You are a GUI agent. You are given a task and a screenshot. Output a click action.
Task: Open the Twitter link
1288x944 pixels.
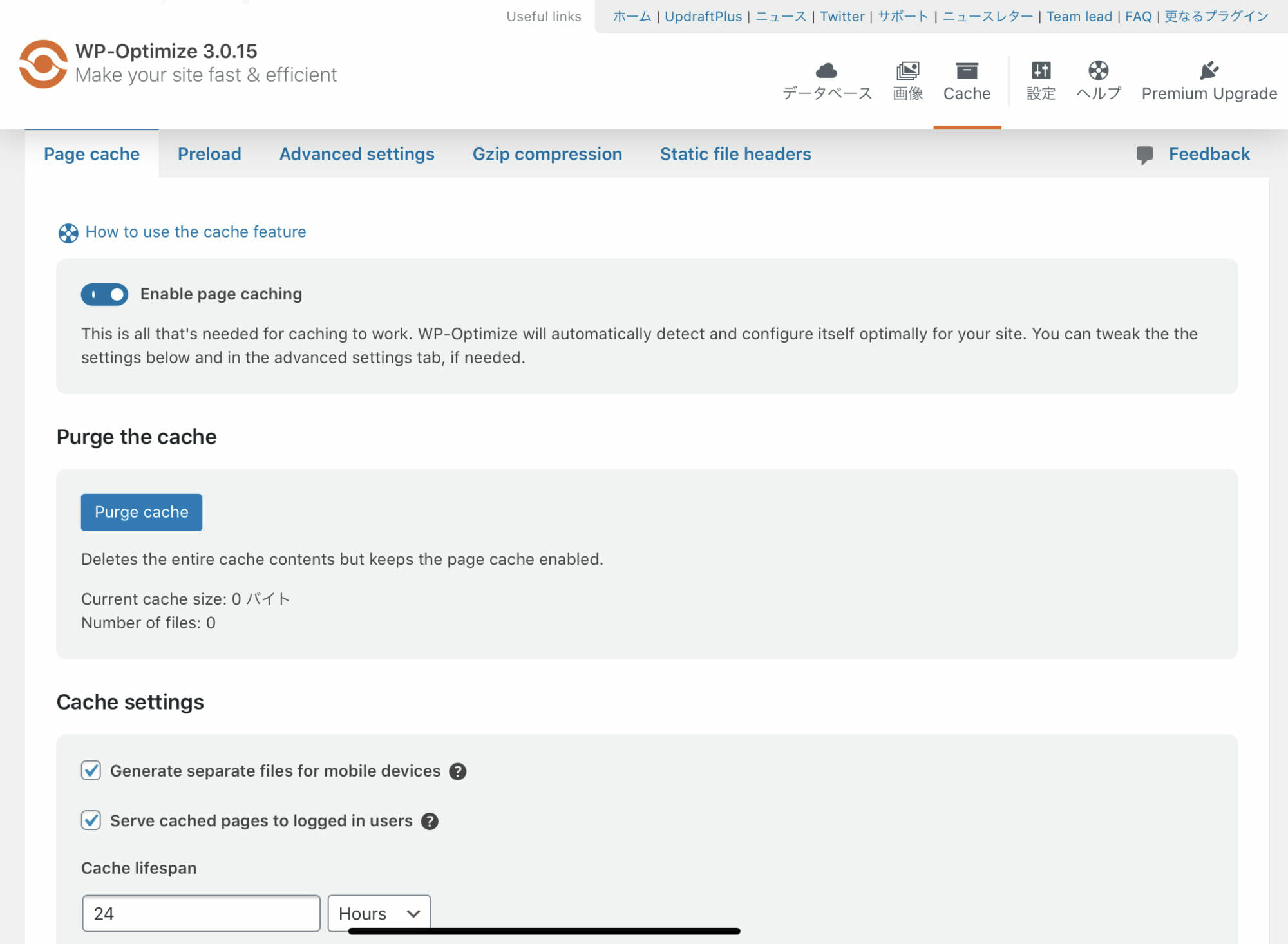pyautogui.click(x=842, y=17)
